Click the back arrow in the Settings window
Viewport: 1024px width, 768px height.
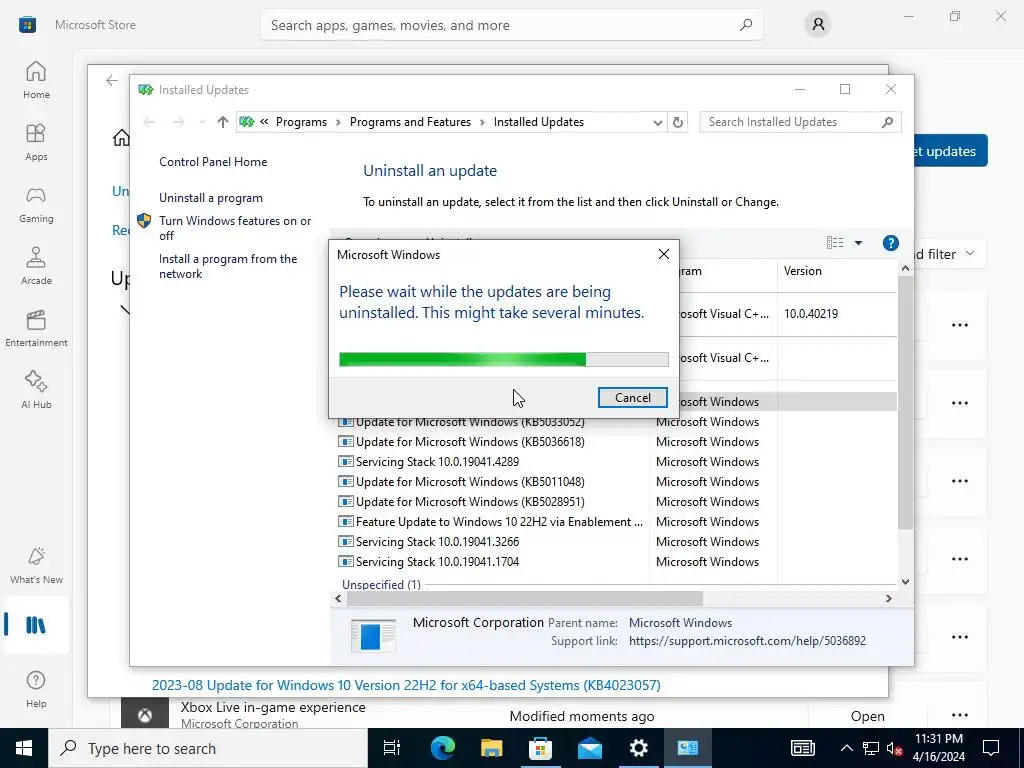coord(112,80)
